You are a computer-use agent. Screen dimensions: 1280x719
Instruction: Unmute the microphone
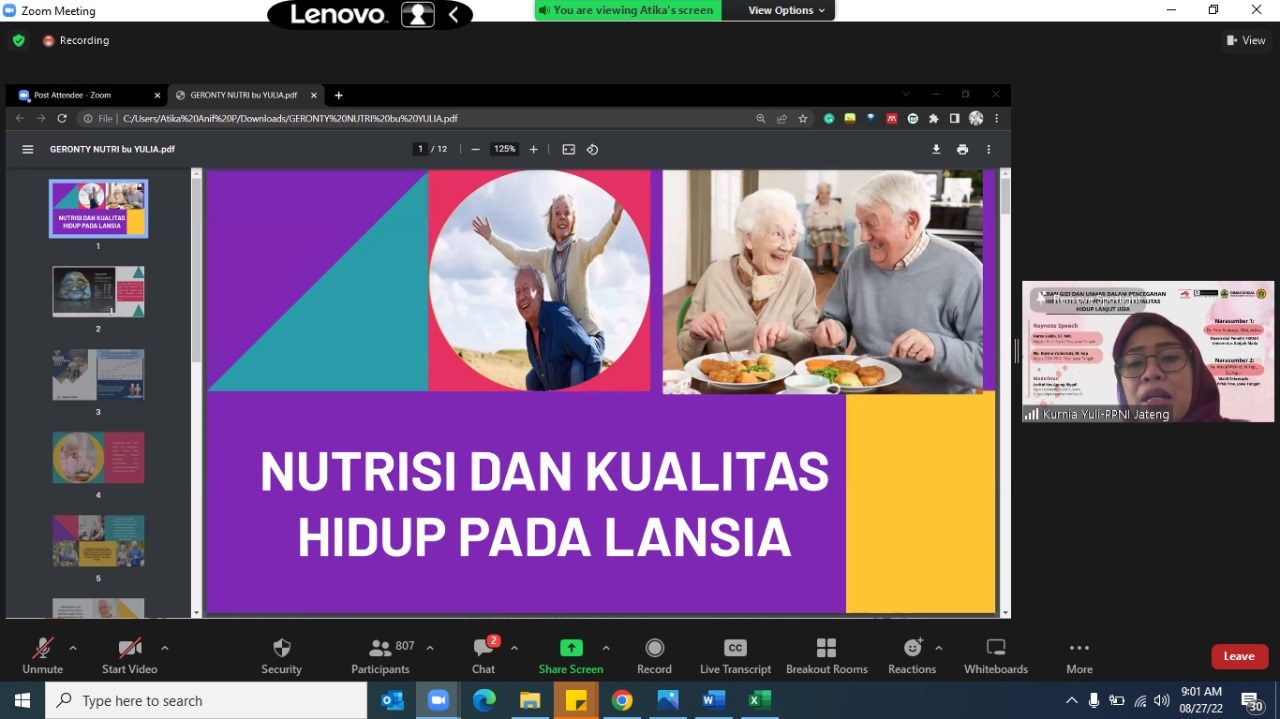(x=42, y=655)
